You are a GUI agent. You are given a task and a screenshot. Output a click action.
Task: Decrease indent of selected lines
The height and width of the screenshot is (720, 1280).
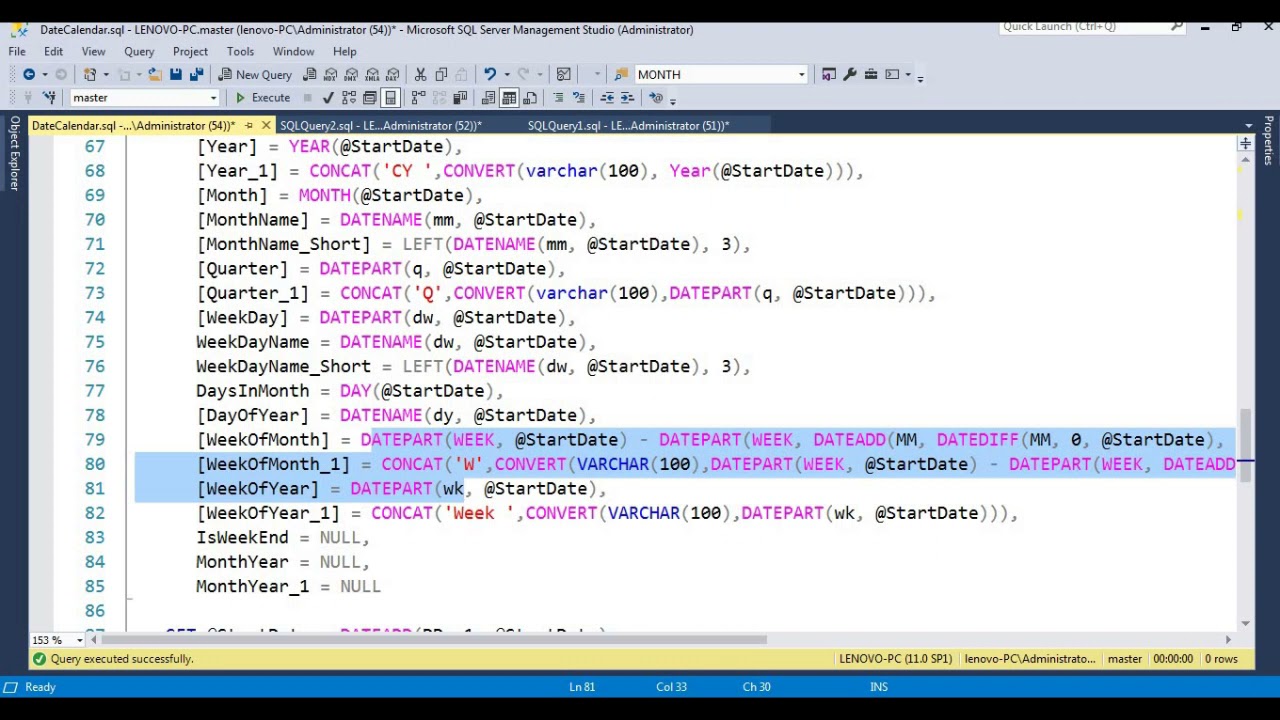pyautogui.click(x=606, y=98)
